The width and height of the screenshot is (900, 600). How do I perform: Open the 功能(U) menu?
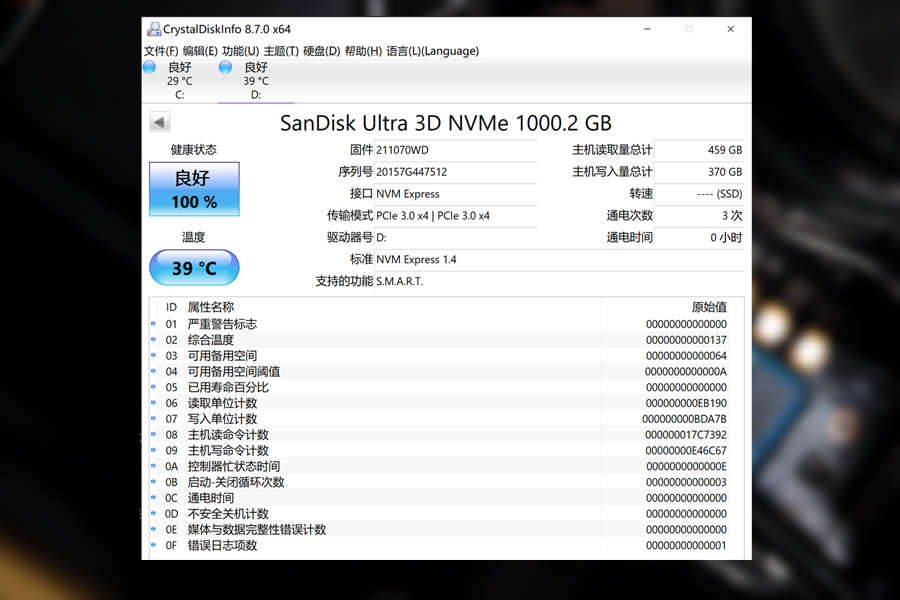[x=240, y=51]
